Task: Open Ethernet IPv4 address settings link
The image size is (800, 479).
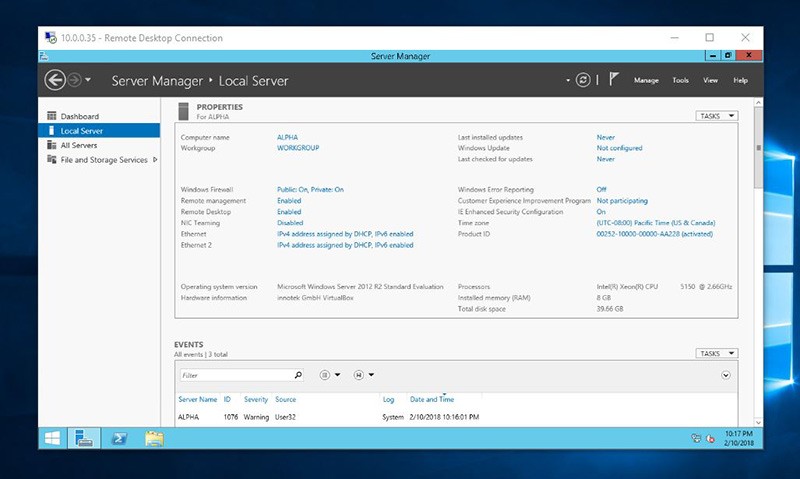Action: click(x=345, y=234)
